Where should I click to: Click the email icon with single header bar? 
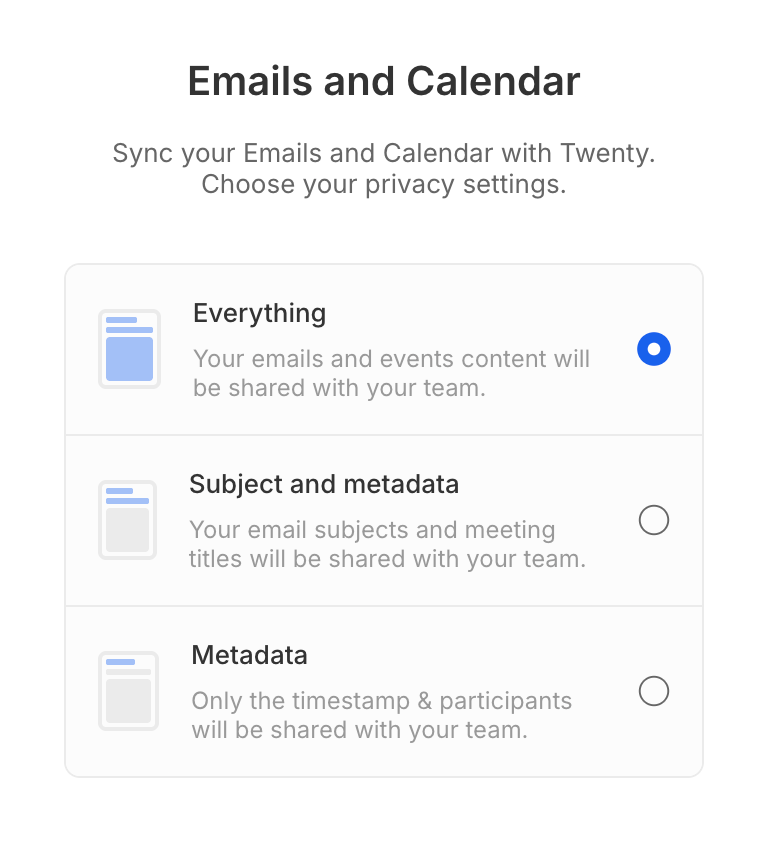[128, 690]
